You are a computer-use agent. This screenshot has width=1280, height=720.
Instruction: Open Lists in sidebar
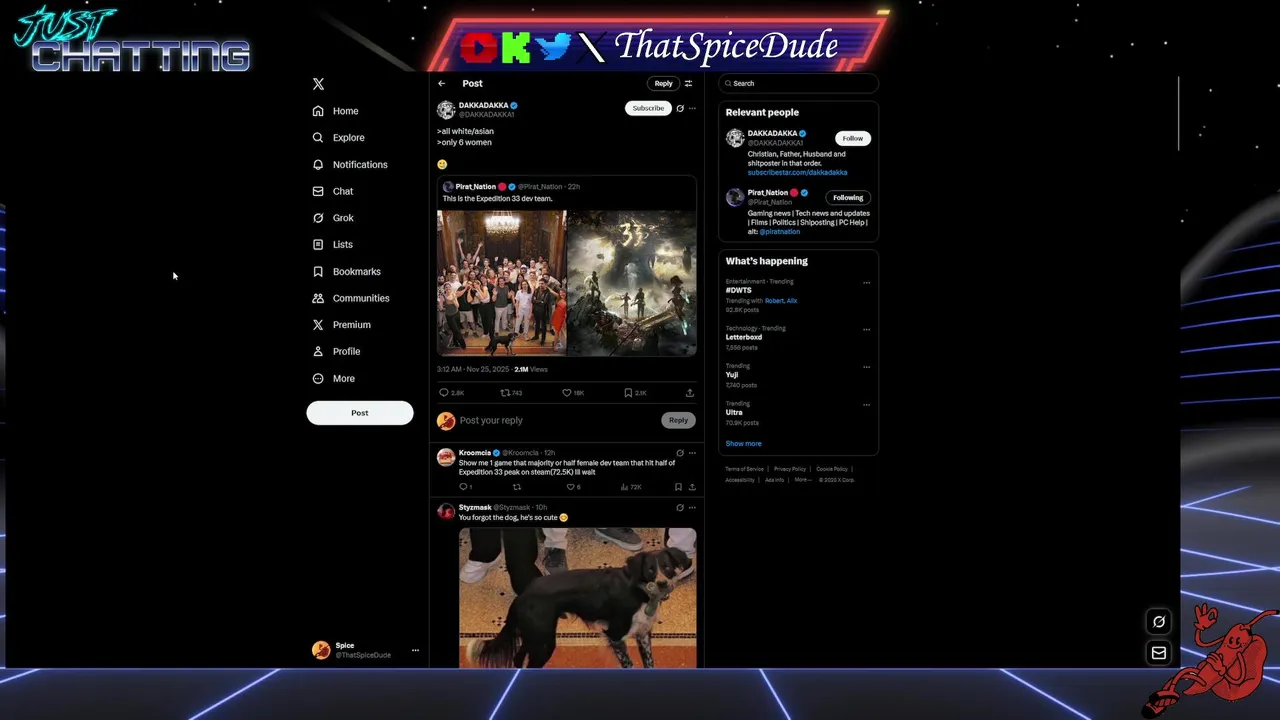point(333,245)
